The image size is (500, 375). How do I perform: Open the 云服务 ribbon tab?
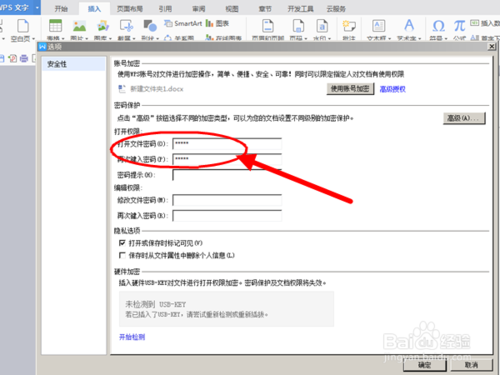click(336, 9)
